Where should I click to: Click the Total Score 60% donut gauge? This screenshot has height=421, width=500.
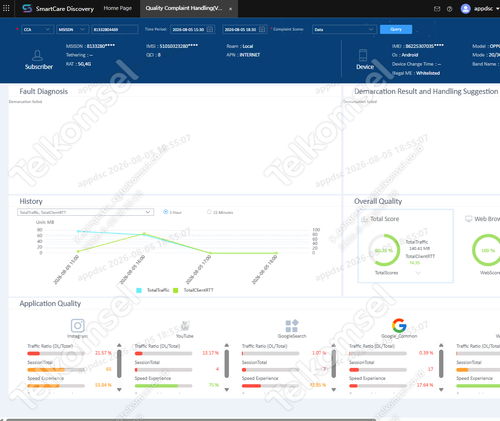[384, 250]
